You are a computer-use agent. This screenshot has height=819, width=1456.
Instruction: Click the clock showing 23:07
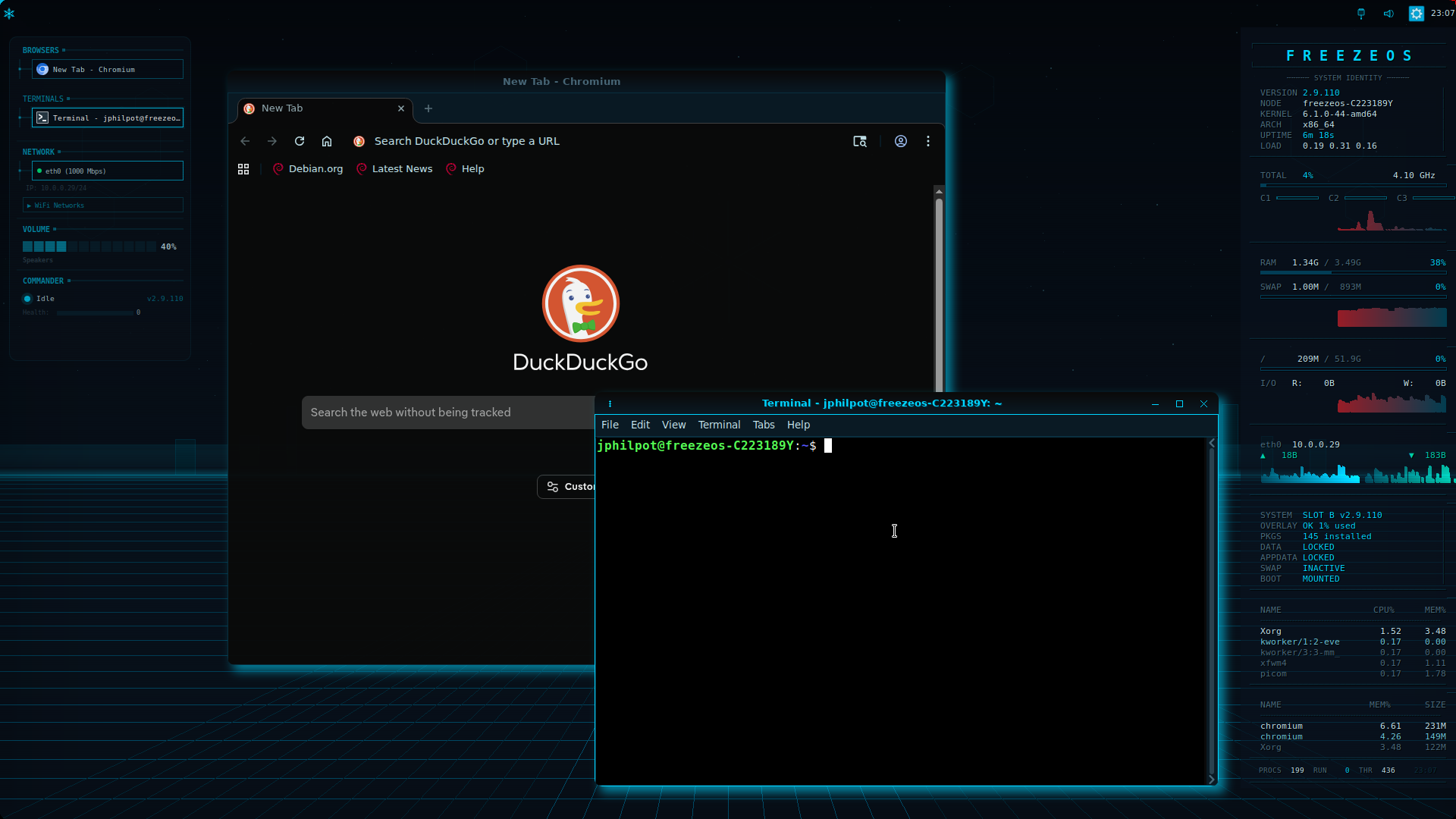click(x=1442, y=14)
